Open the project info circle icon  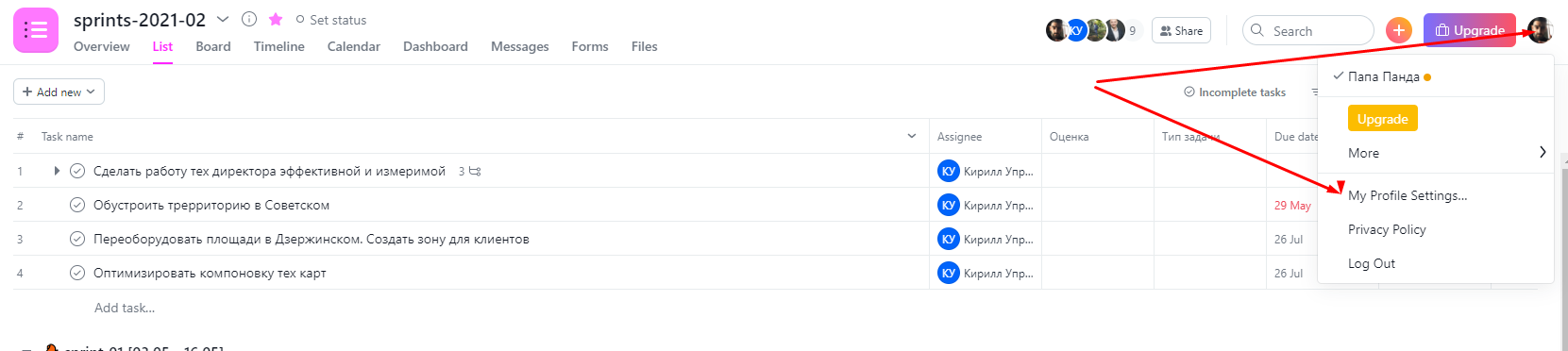coord(249,19)
